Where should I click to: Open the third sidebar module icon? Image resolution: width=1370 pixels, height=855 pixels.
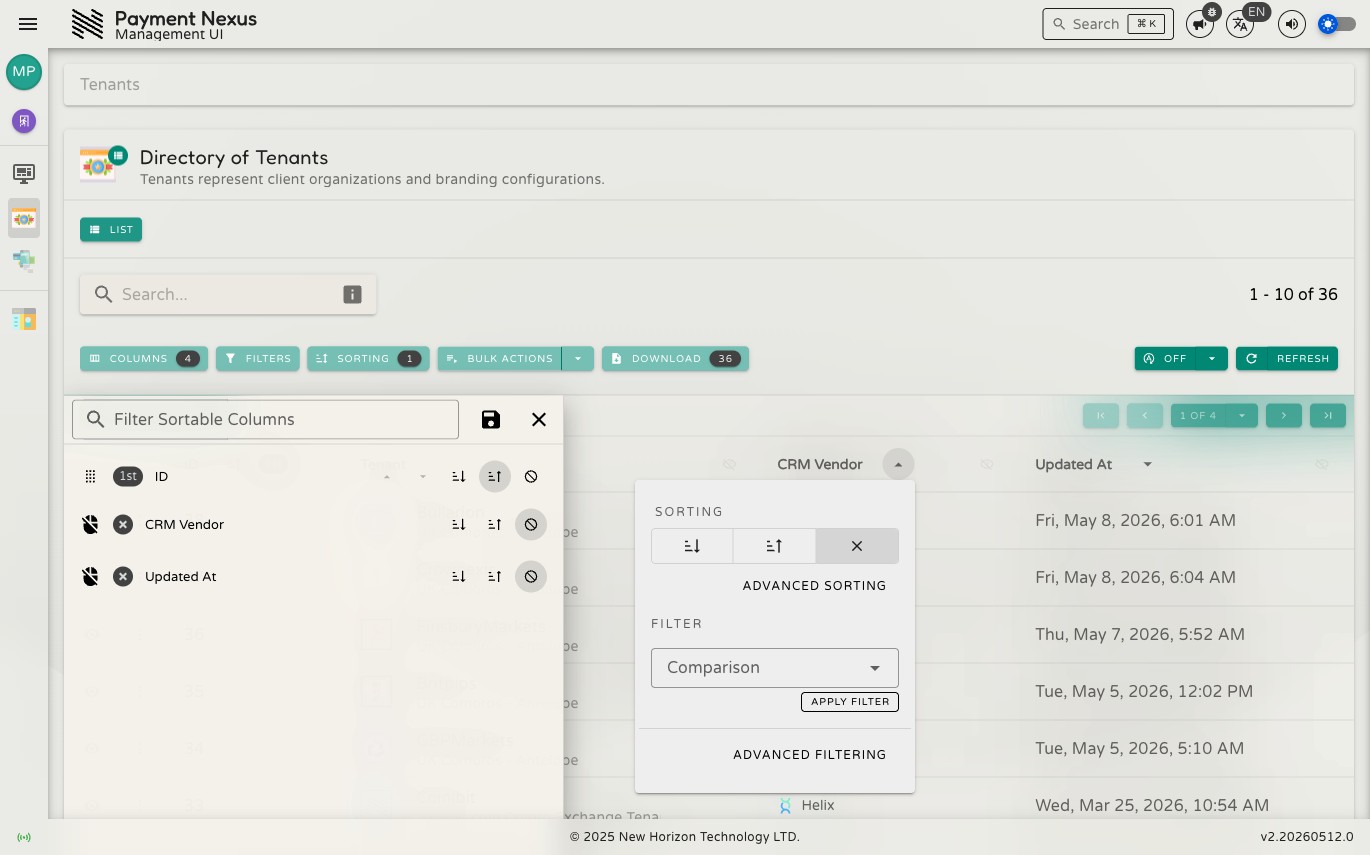click(x=24, y=261)
